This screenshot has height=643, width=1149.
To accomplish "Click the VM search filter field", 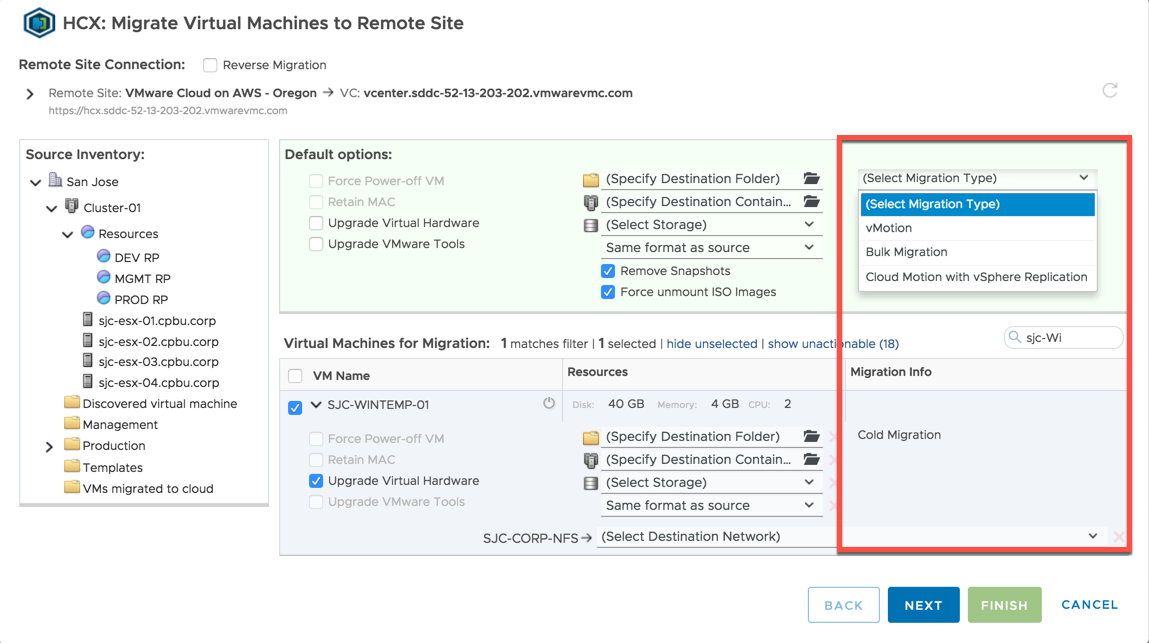I will [x=1070, y=338].
